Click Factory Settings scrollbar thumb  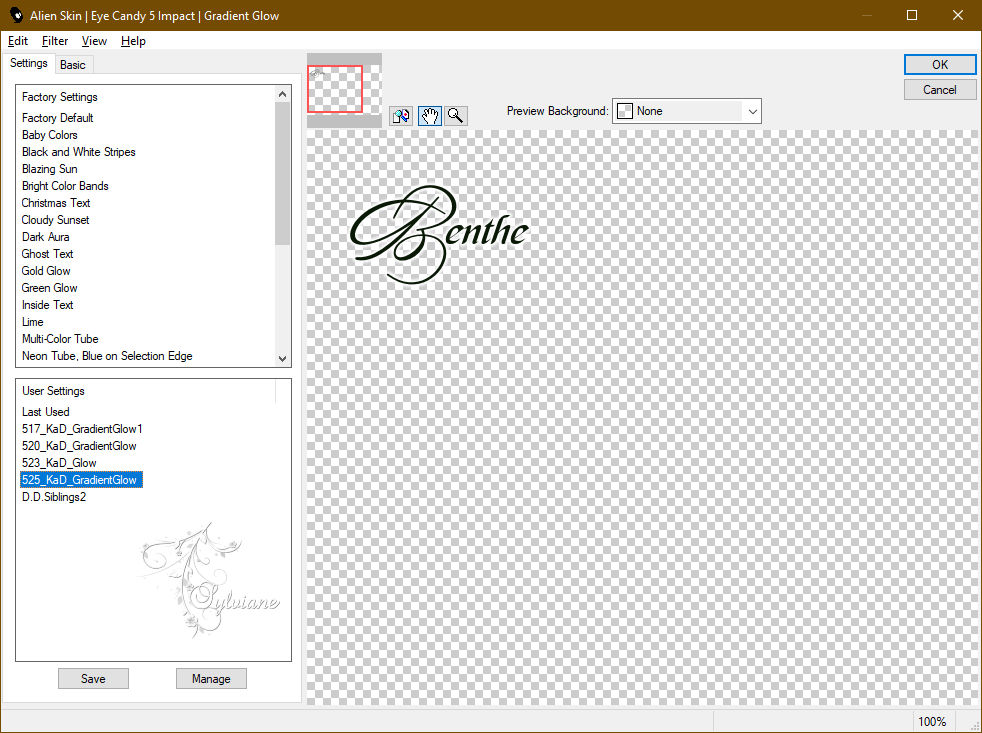(282, 173)
